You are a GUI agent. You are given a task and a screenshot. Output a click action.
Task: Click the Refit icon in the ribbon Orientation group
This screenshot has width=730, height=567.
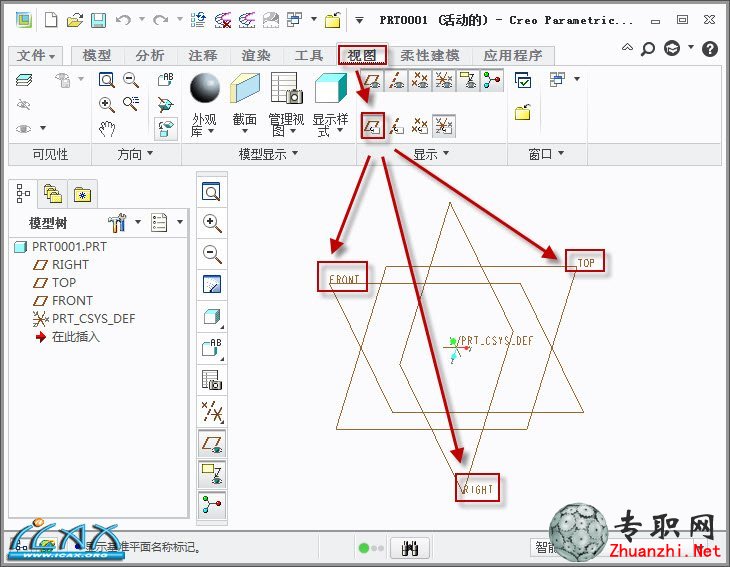(x=107, y=80)
